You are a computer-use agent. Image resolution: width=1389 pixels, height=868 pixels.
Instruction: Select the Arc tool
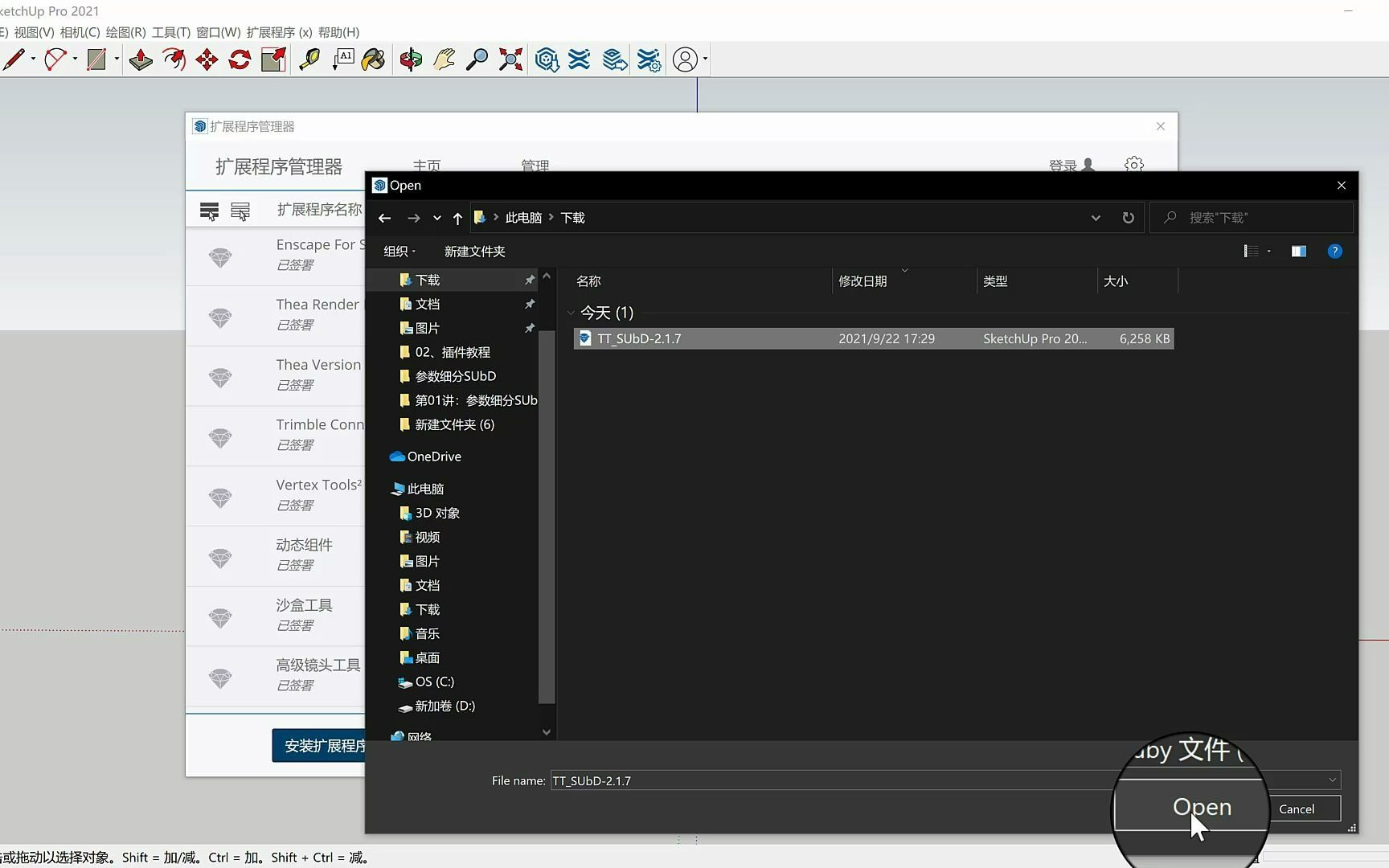click(x=55, y=59)
